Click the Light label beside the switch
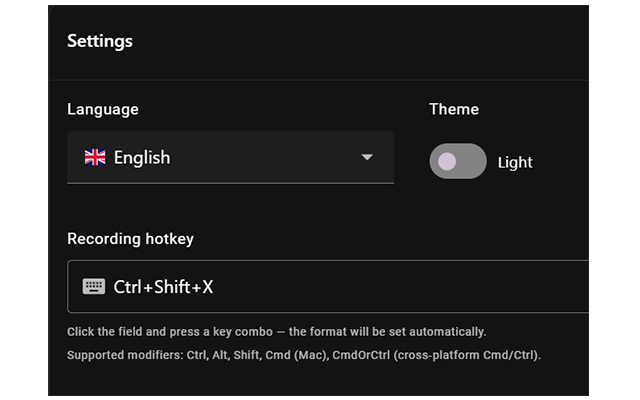 (x=515, y=162)
